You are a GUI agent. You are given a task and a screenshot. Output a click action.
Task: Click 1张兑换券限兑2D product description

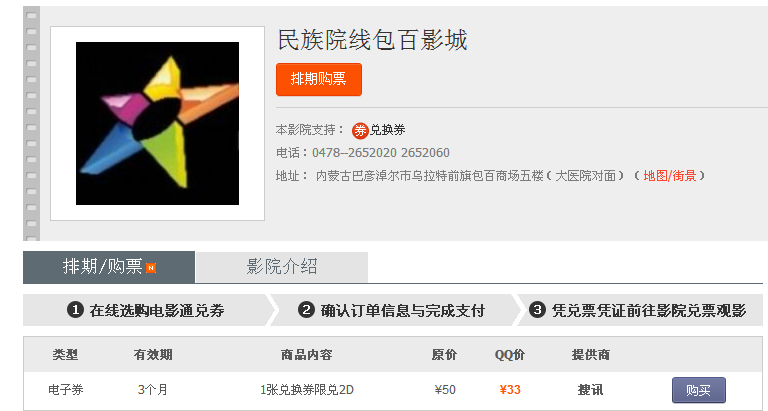(x=307, y=390)
